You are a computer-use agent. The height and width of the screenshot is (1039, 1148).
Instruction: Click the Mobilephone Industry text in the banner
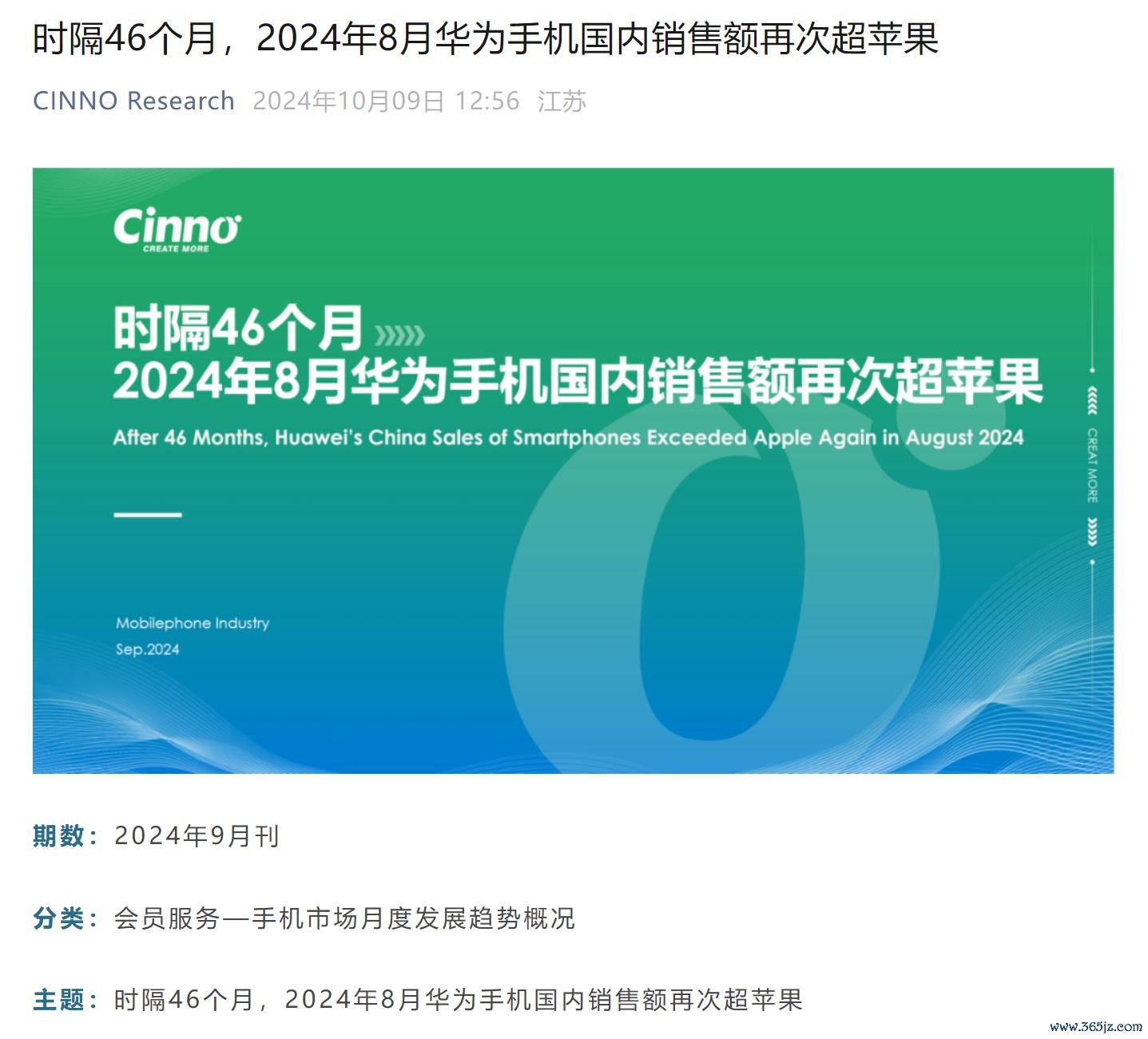(193, 623)
